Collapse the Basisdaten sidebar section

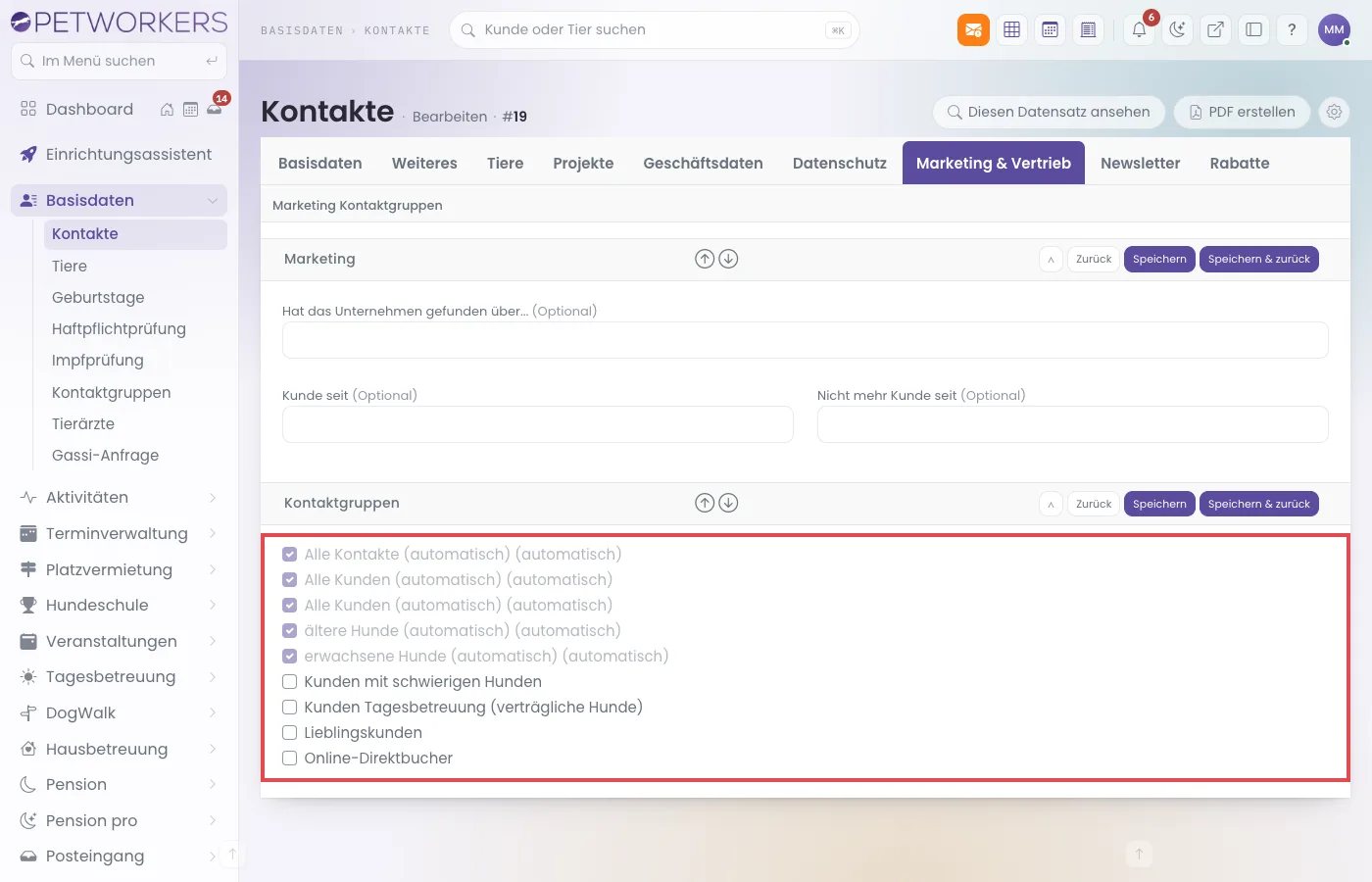(x=213, y=200)
